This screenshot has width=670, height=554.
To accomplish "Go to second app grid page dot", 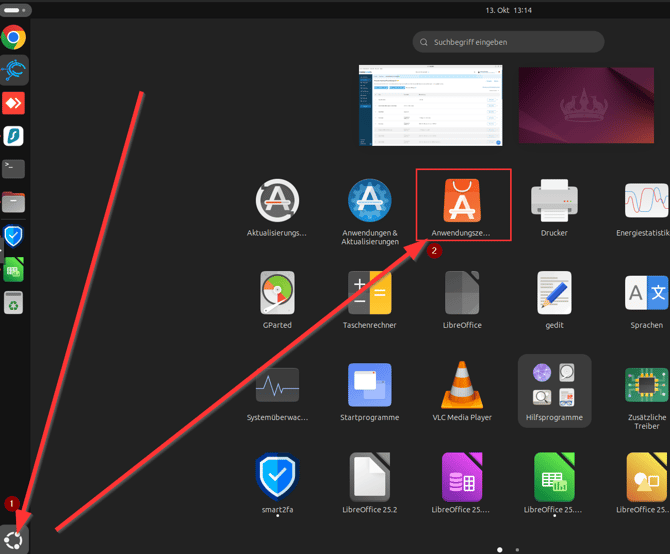I will coord(517,549).
